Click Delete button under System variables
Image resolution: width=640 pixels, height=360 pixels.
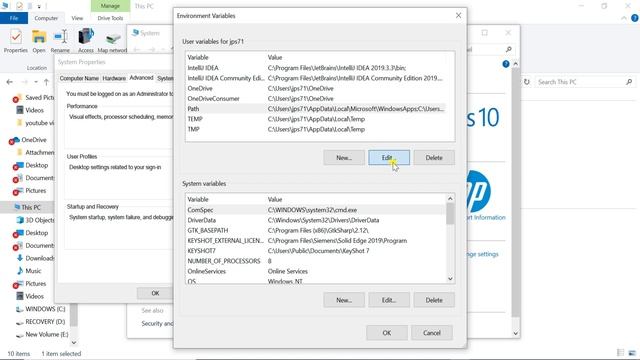434,300
